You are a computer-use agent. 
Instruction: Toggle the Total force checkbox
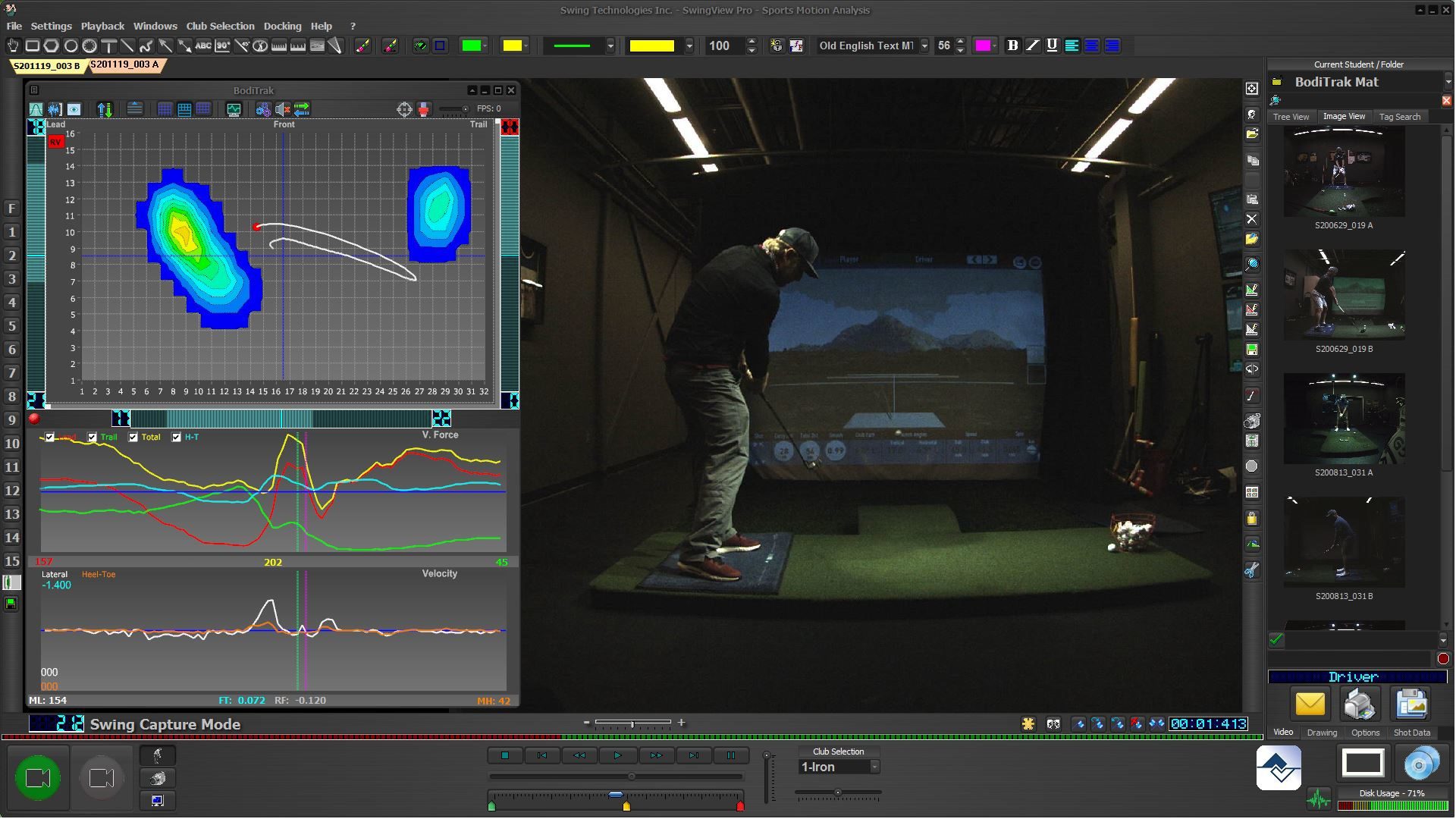pos(133,438)
